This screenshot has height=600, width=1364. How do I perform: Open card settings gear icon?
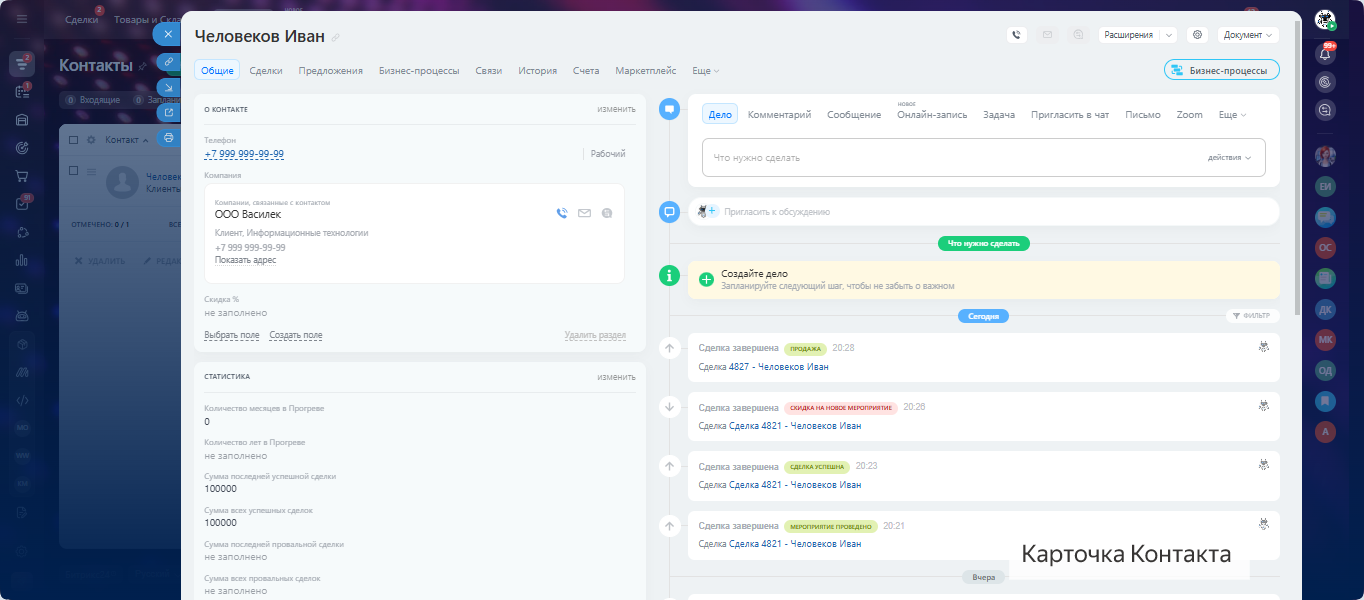coord(1197,35)
